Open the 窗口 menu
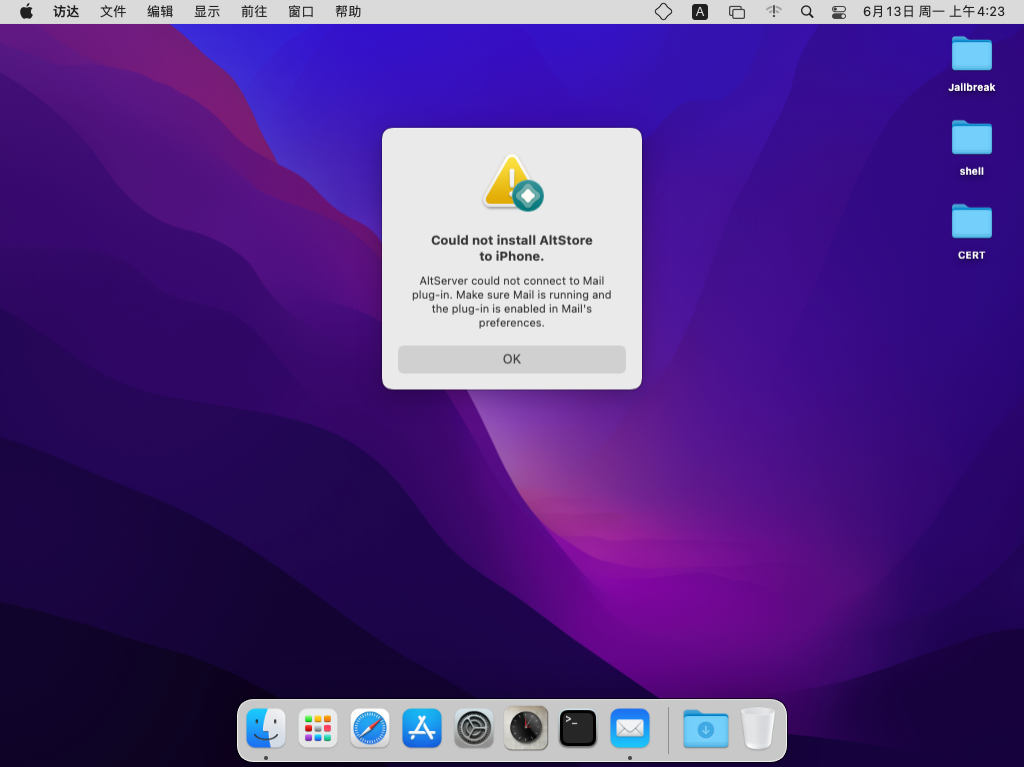The width and height of the screenshot is (1024, 767). coord(301,12)
